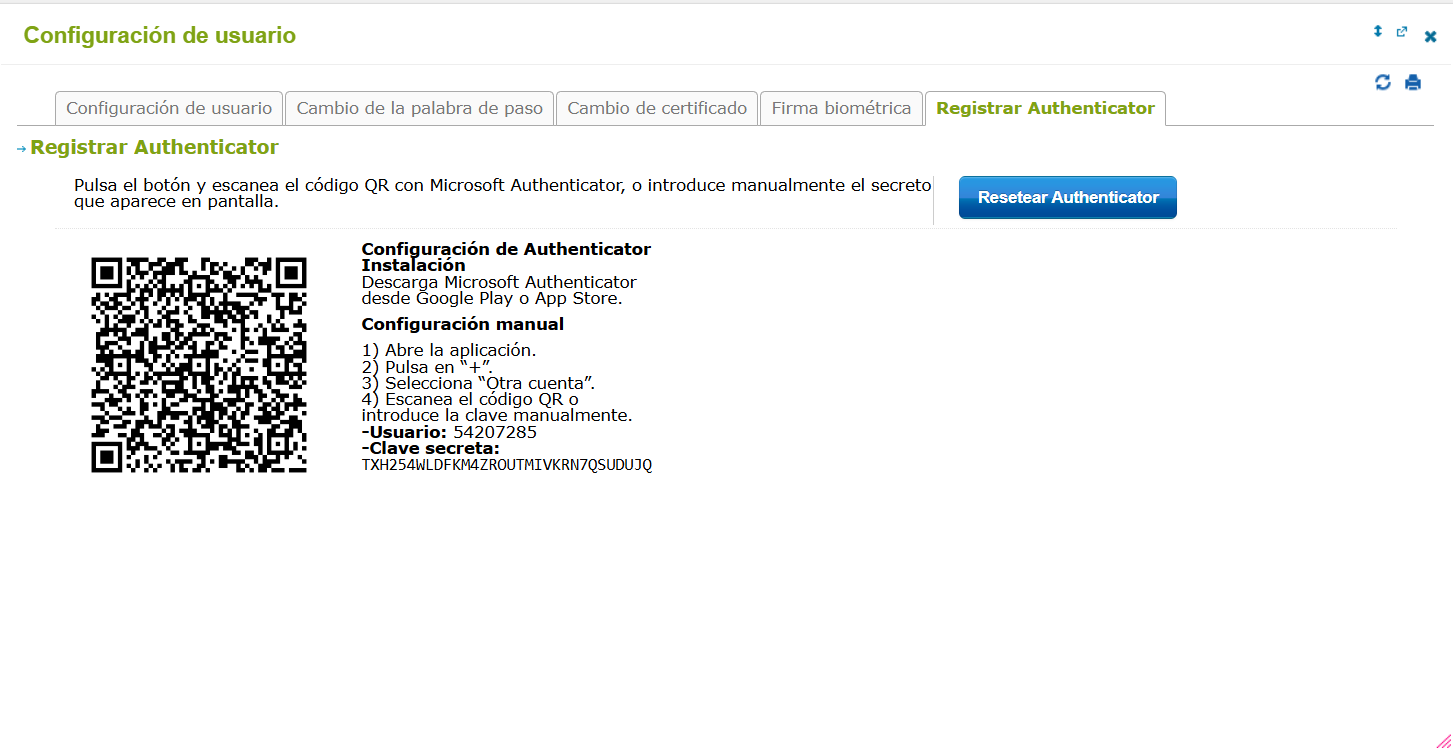This screenshot has width=1453, height=751.
Task: Click the '-Clave secreta:' label
Action: click(x=431, y=448)
